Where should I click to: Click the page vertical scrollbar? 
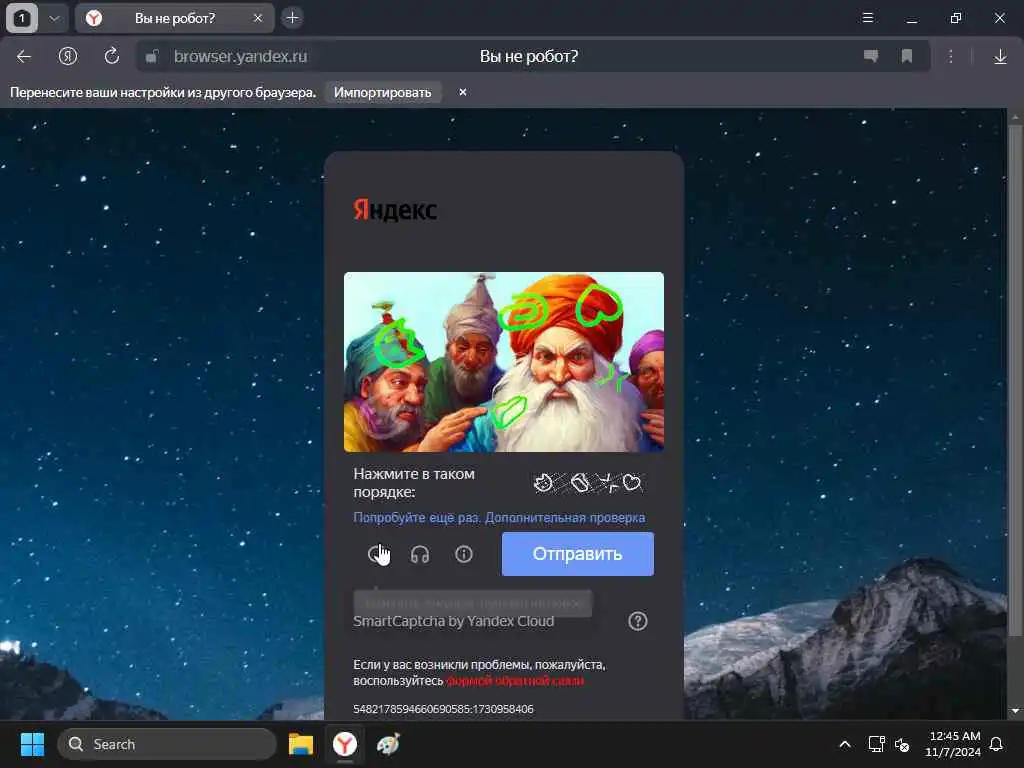pyautogui.click(x=1014, y=379)
